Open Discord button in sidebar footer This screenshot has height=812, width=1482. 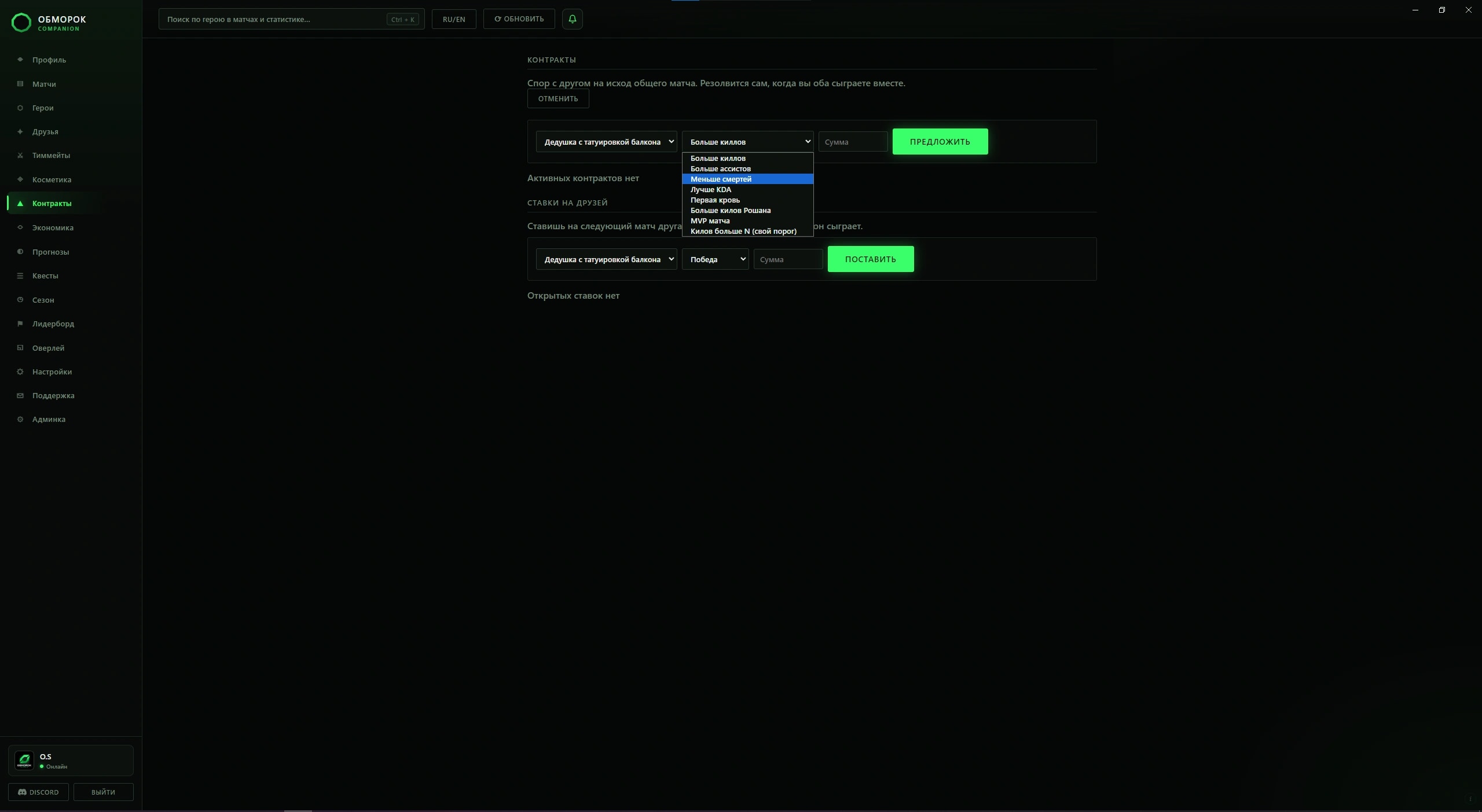coord(38,792)
